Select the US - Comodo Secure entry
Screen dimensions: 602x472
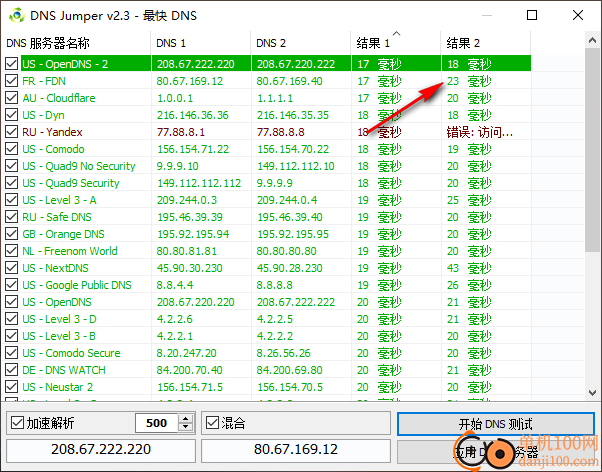point(71,353)
